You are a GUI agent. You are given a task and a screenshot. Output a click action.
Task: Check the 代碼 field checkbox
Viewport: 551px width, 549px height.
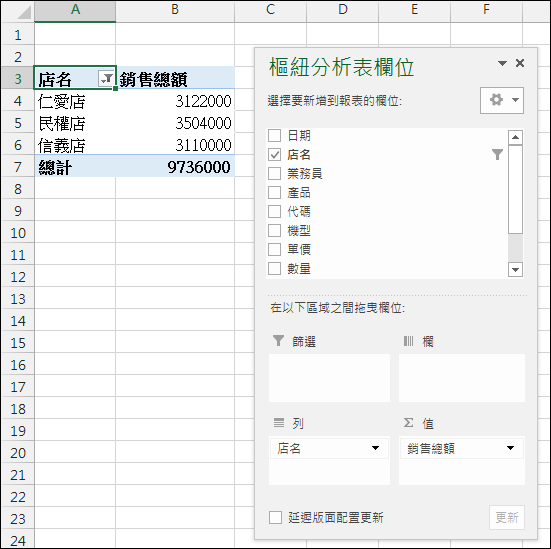(274, 212)
